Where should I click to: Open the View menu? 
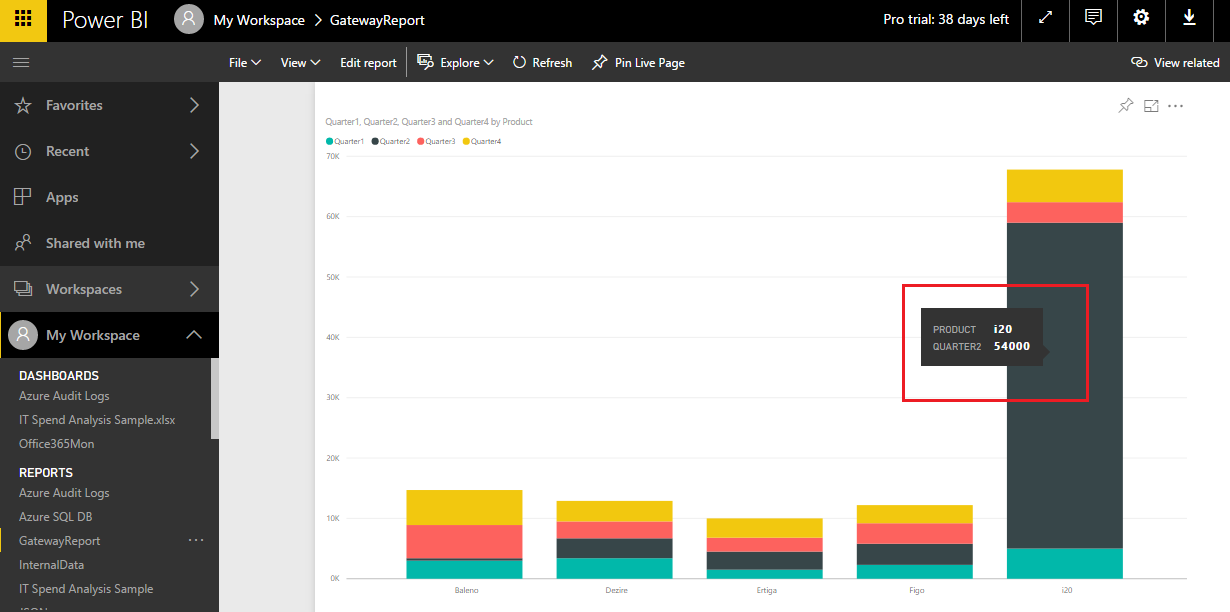tap(300, 62)
